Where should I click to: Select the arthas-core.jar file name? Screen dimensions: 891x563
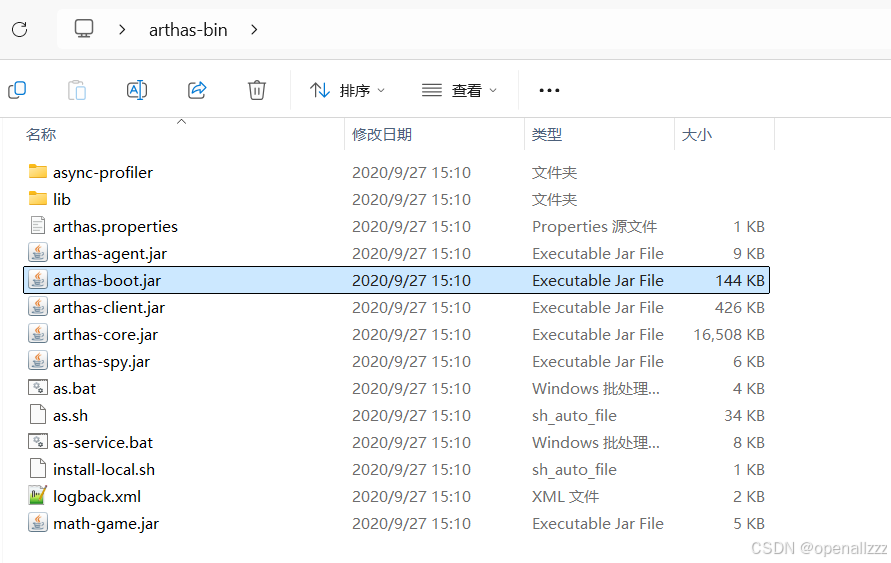105,335
